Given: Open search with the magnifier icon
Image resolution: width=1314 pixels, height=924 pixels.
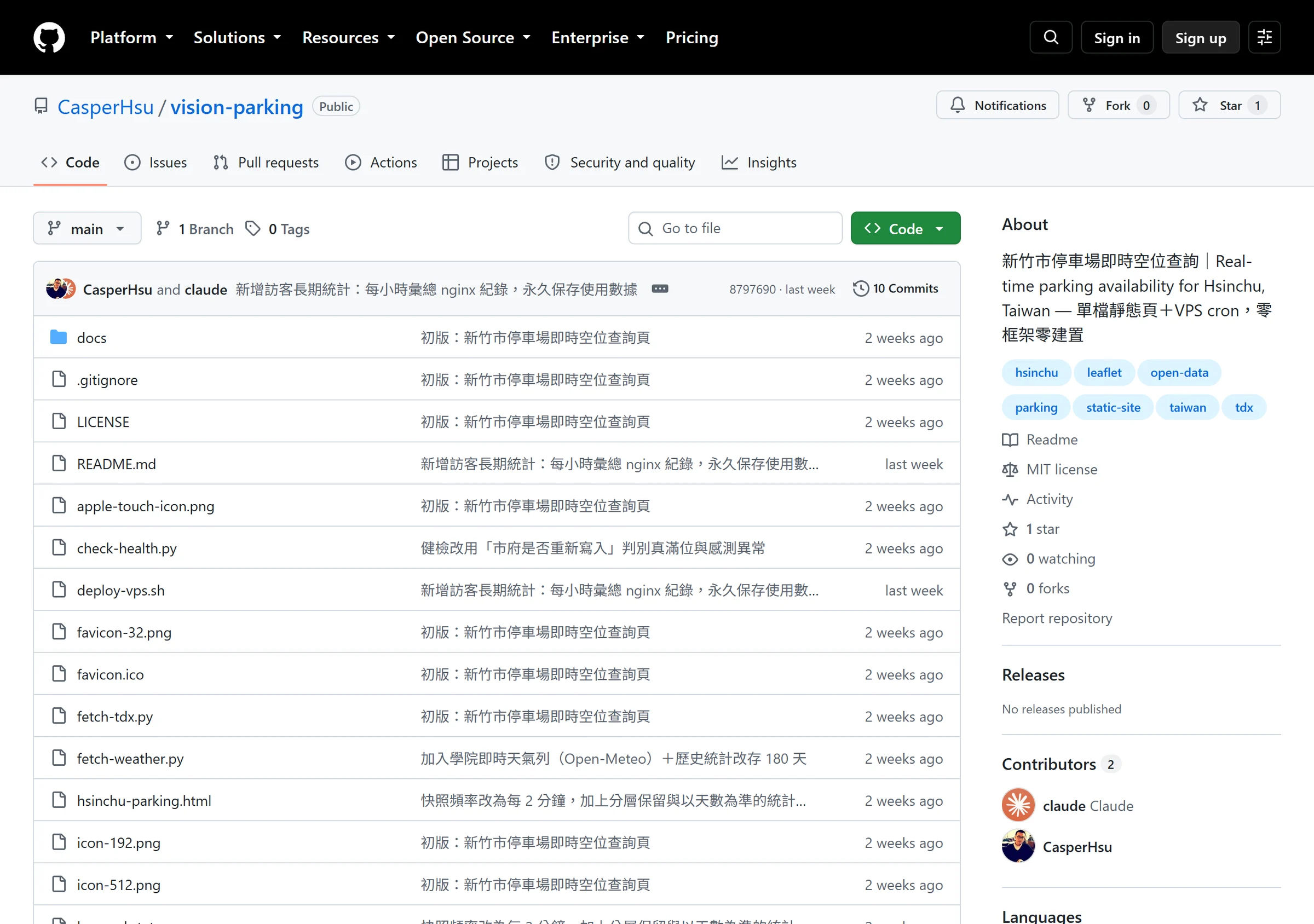Looking at the screenshot, I should coord(1051,38).
